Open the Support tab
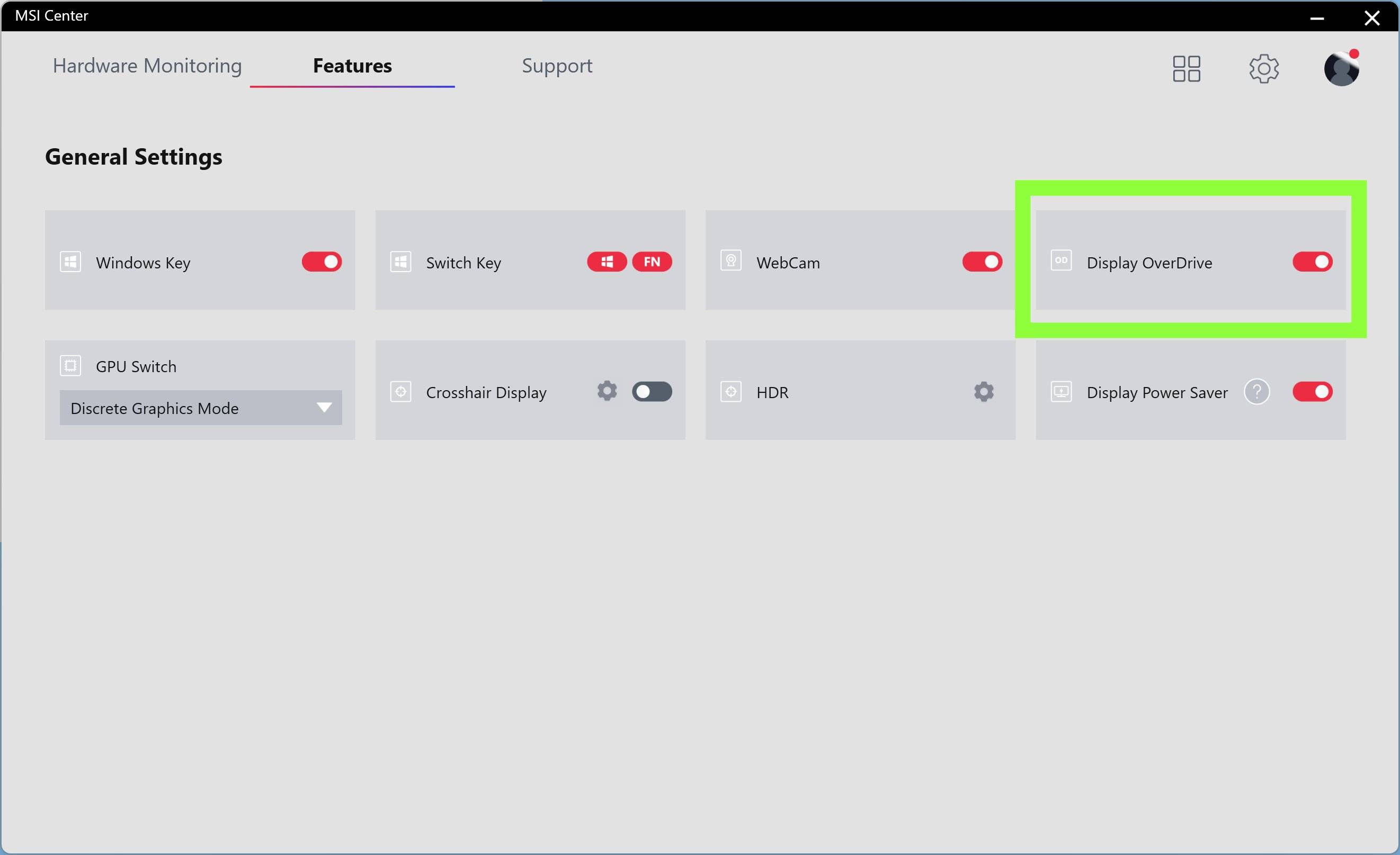Viewport: 1400px width, 855px height. tap(557, 66)
